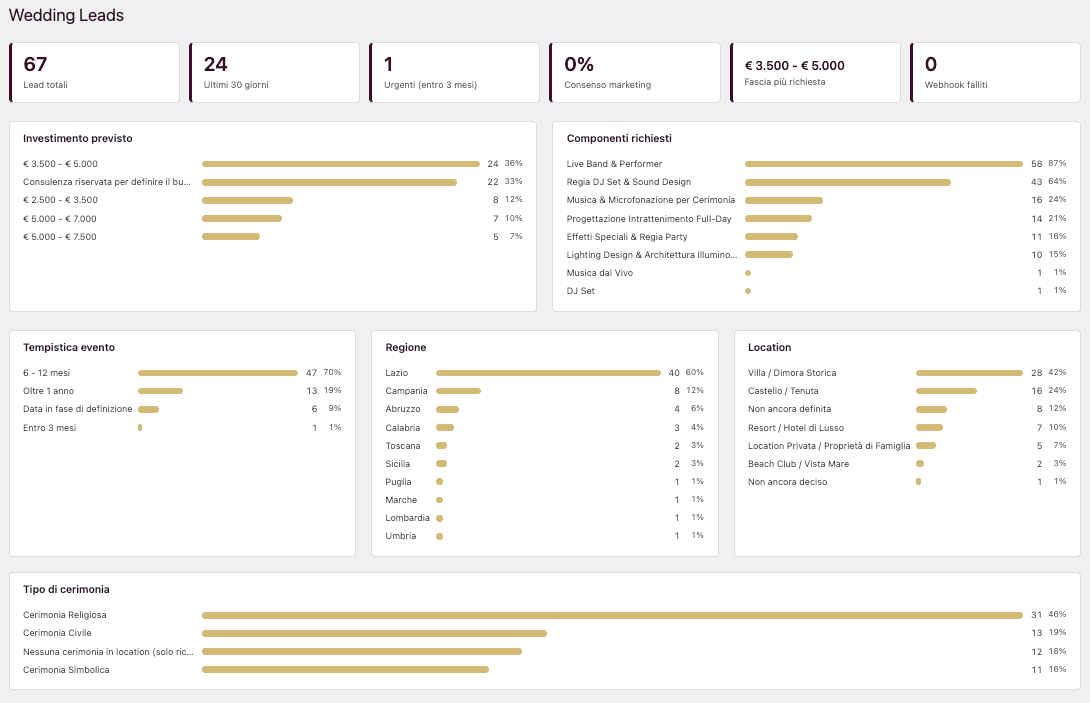
Task: Click the 'Wedding Leads' page title
Action: coord(66,15)
